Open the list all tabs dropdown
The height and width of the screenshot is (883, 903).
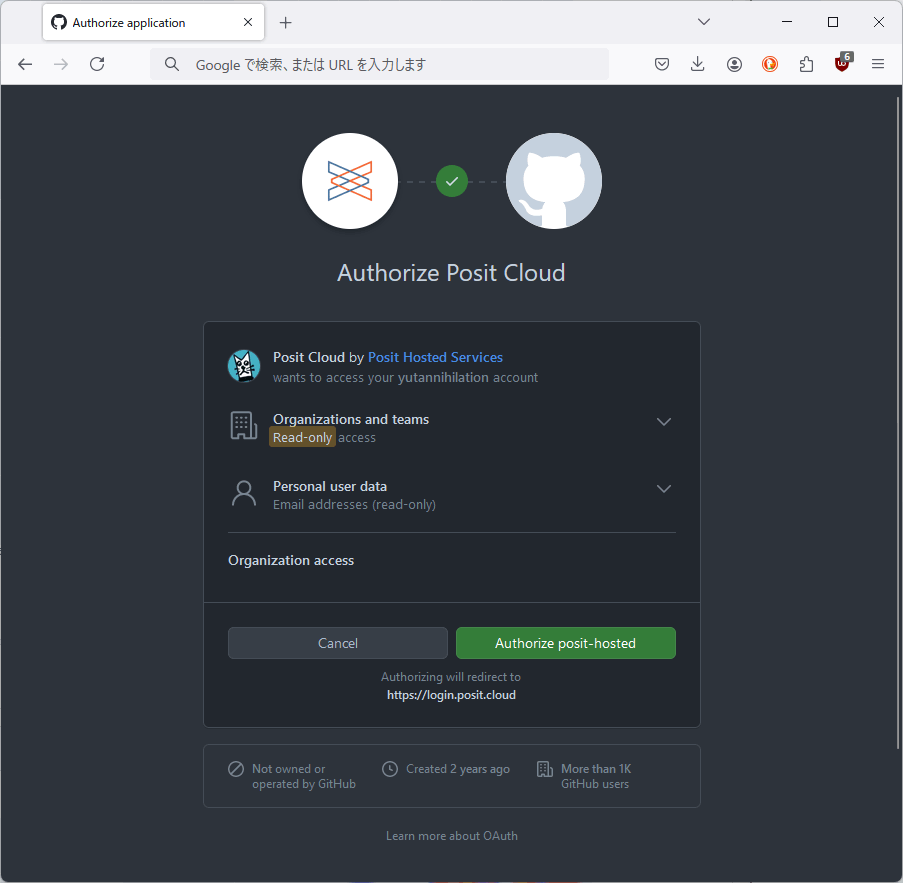pos(703,21)
